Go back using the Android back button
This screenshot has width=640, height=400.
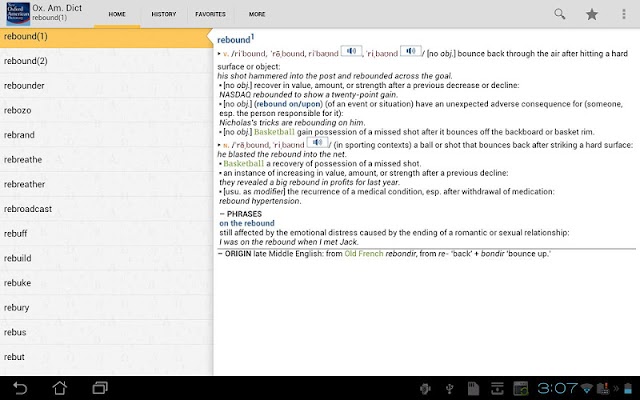point(20,388)
